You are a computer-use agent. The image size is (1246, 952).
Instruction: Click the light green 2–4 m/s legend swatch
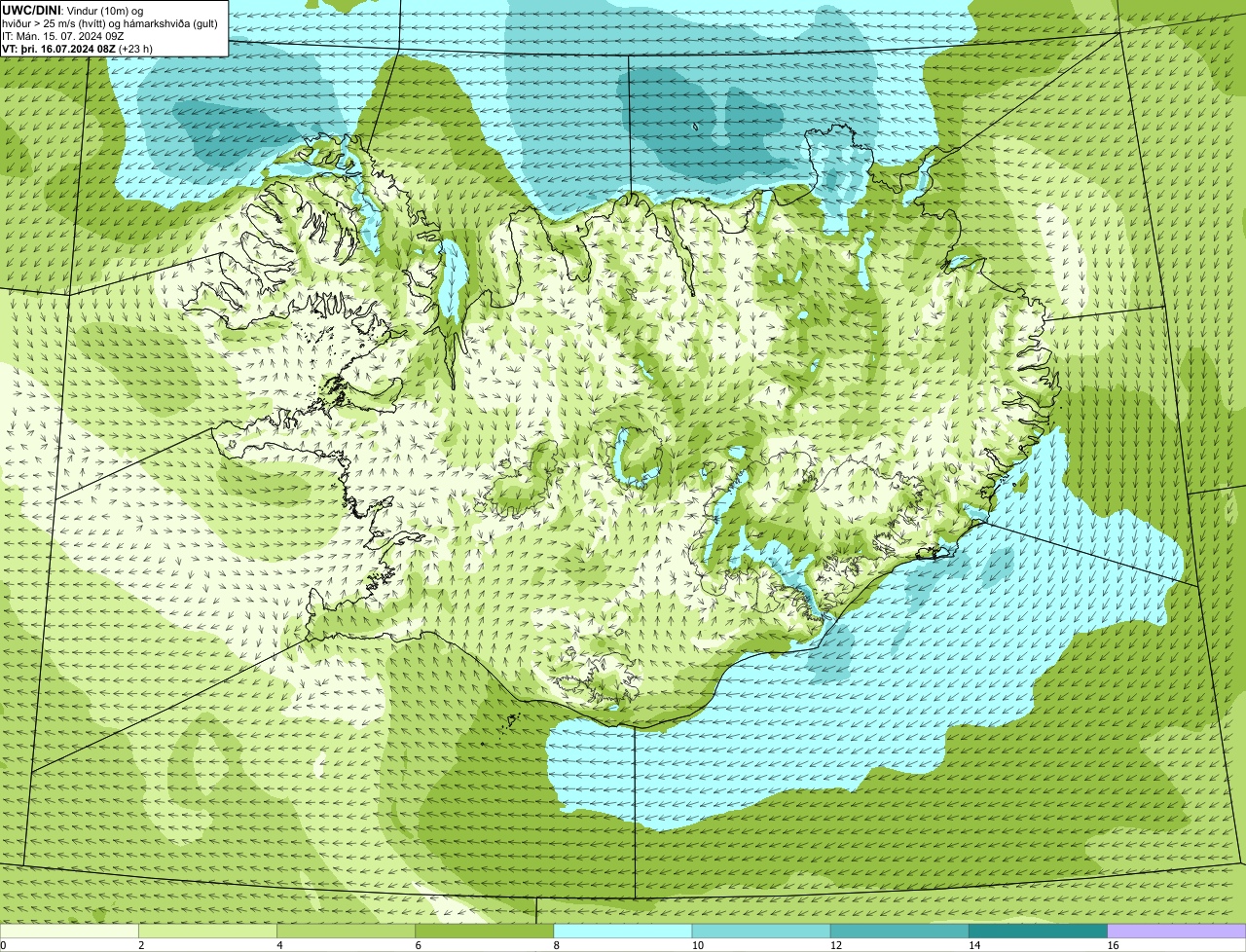pyautogui.click(x=207, y=932)
